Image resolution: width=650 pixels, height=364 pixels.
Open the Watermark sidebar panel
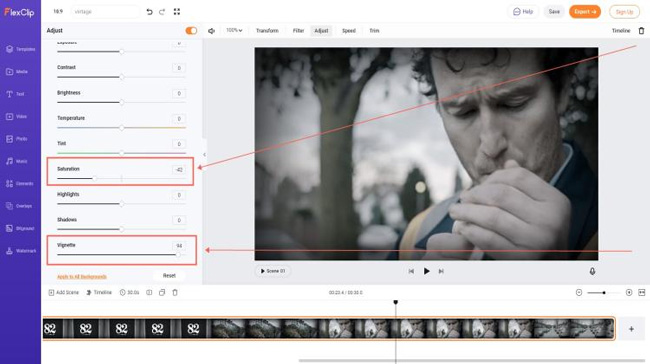(21, 251)
